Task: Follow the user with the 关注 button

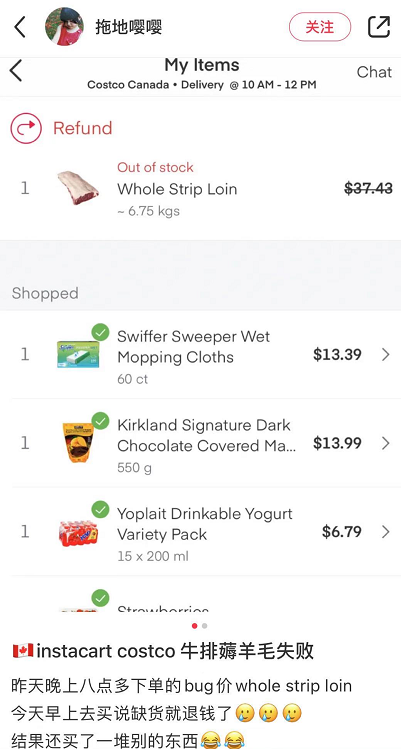Action: point(320,27)
